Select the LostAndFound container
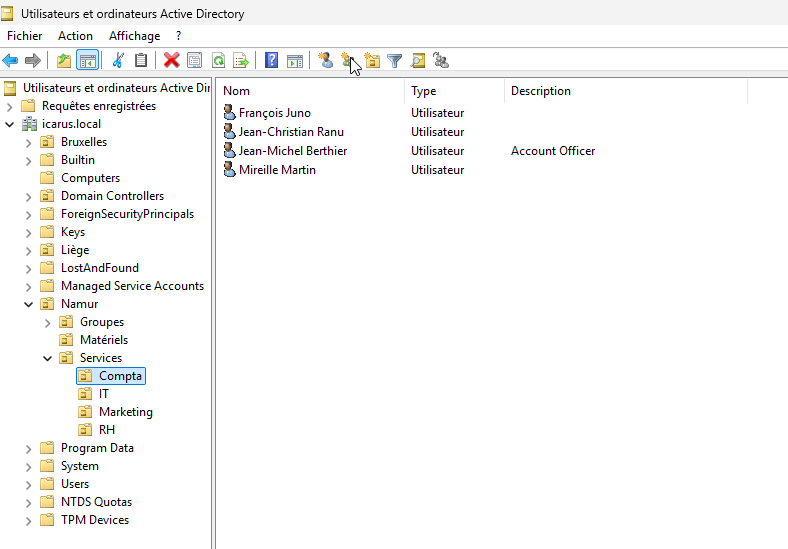The image size is (788, 549). click(x=100, y=268)
